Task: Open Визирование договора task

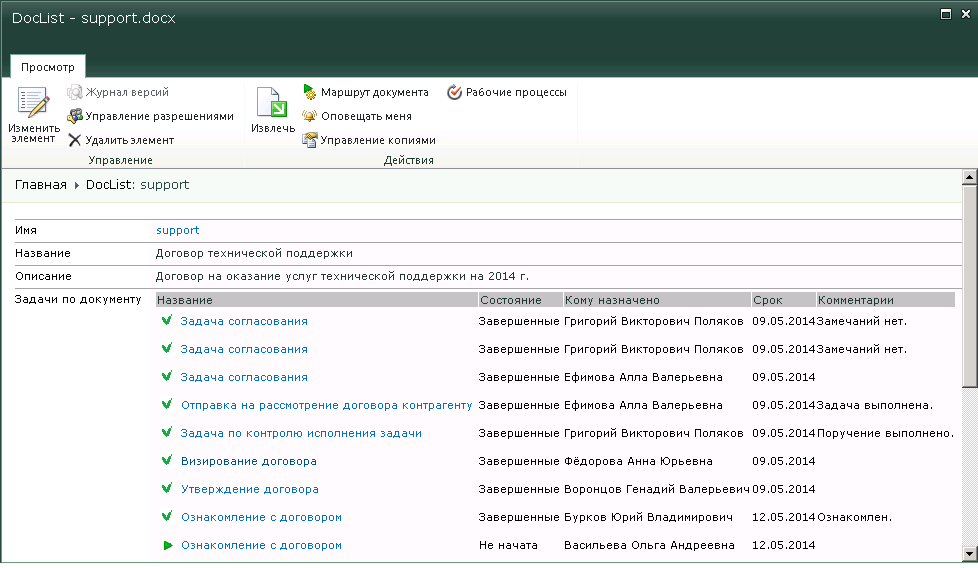Action: pos(249,461)
